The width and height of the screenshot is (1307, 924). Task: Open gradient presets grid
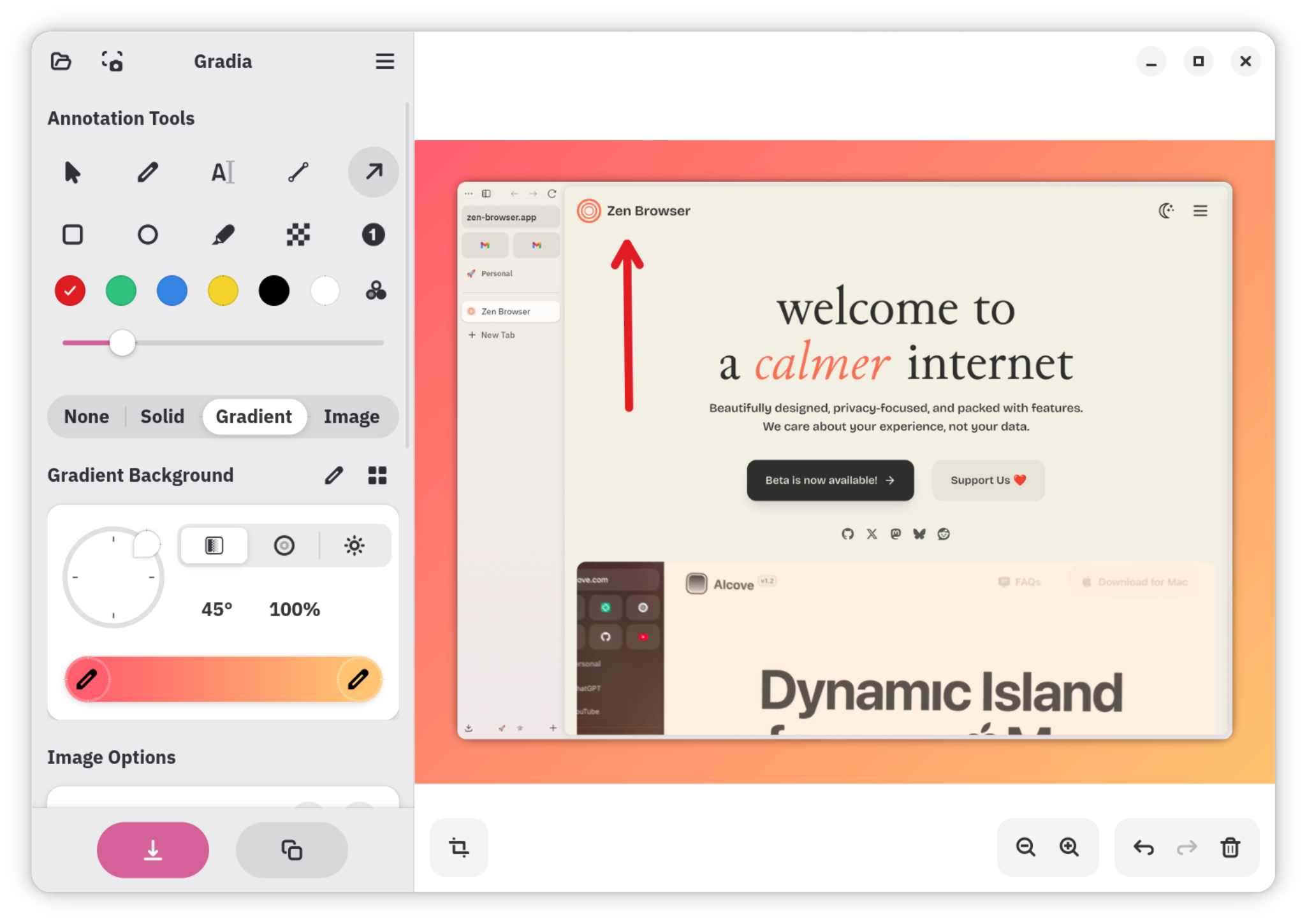(x=377, y=475)
